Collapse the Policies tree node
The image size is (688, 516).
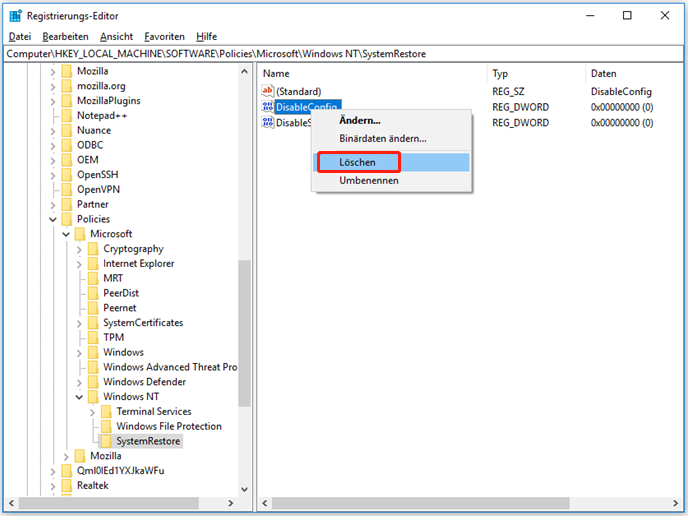click(x=53, y=219)
